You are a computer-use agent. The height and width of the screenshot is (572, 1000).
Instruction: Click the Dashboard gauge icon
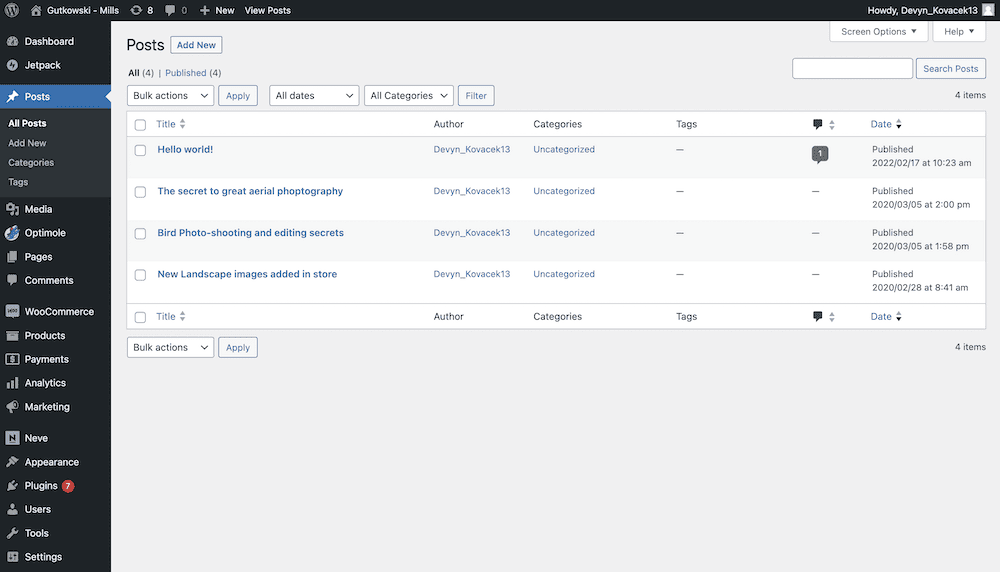tap(12, 41)
